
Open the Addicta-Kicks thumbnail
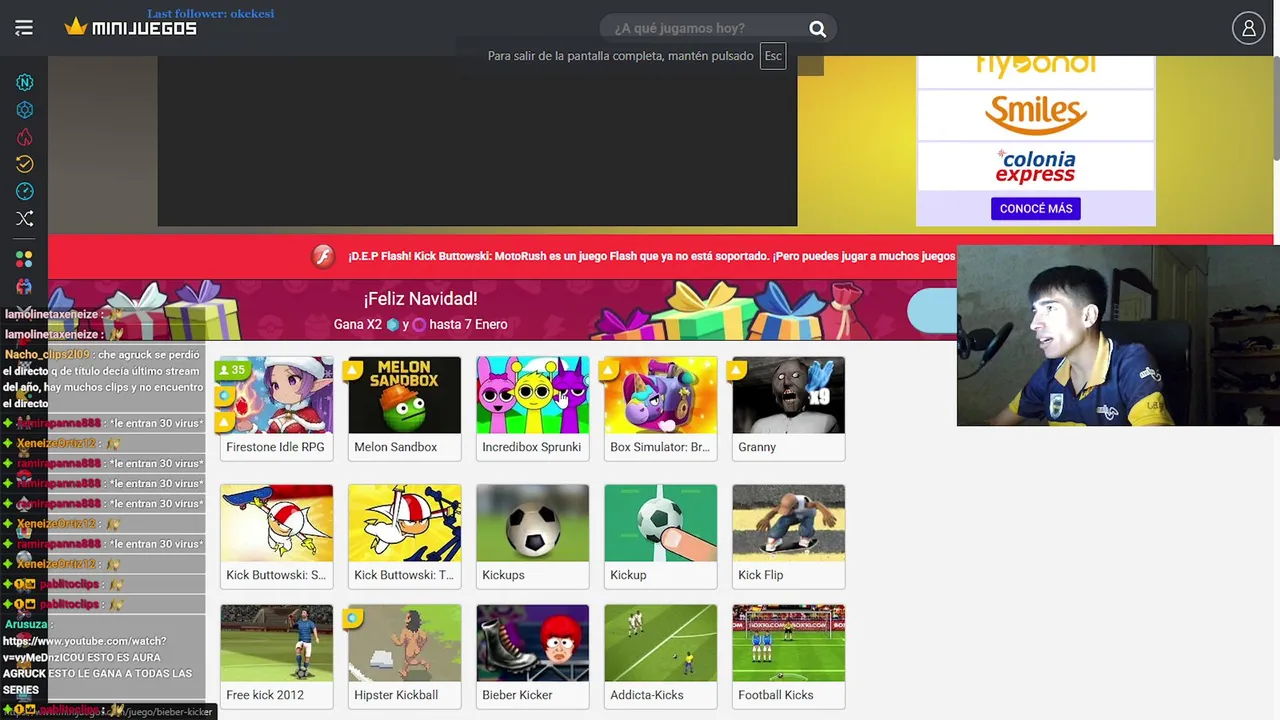(x=661, y=643)
